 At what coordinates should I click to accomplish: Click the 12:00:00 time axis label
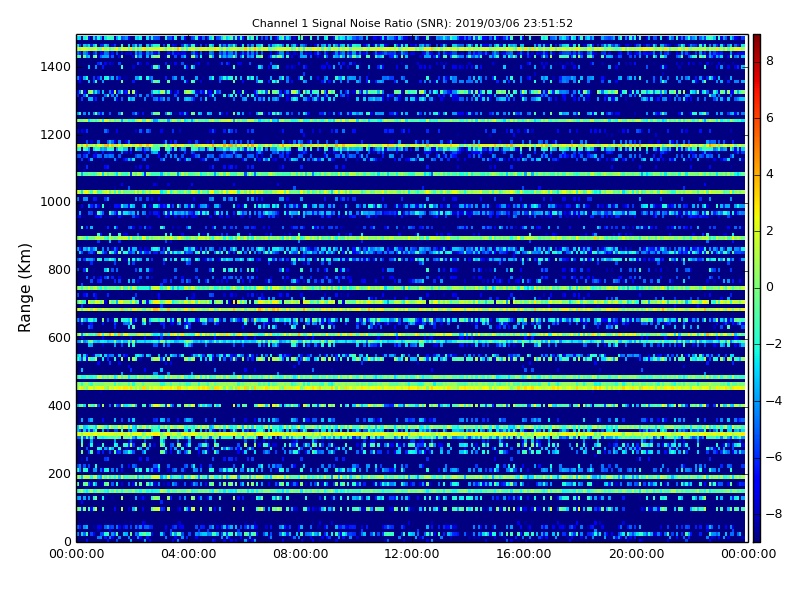[x=412, y=554]
